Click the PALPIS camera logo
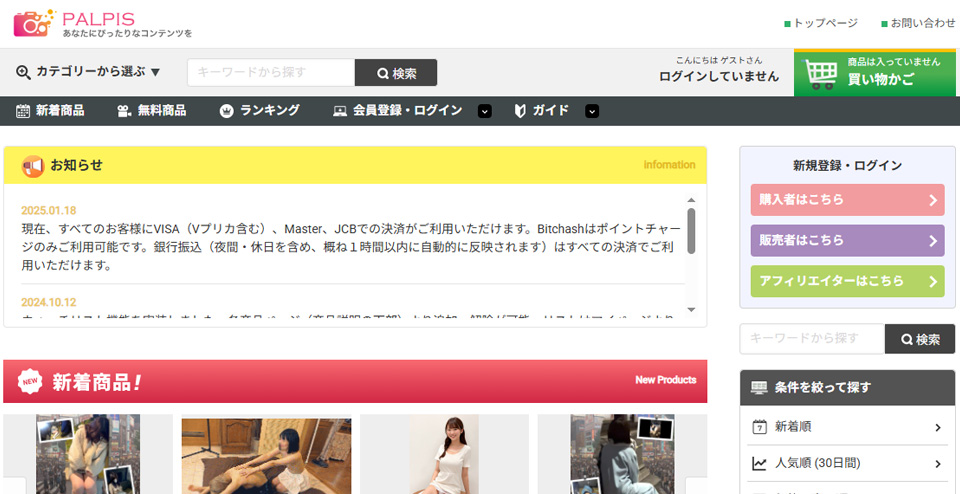Screen dimensions: 960x494 click(x=34, y=23)
